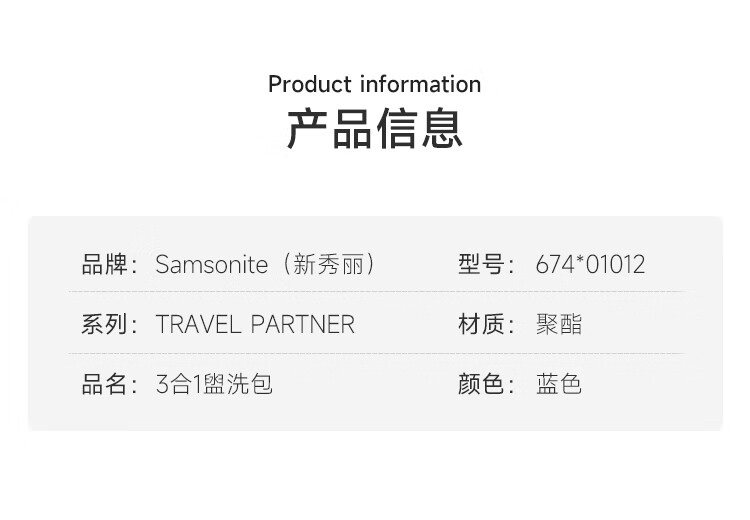Click the "Product information" English heading
Image resolution: width=750 pixels, height=520 pixels.
tap(374, 84)
